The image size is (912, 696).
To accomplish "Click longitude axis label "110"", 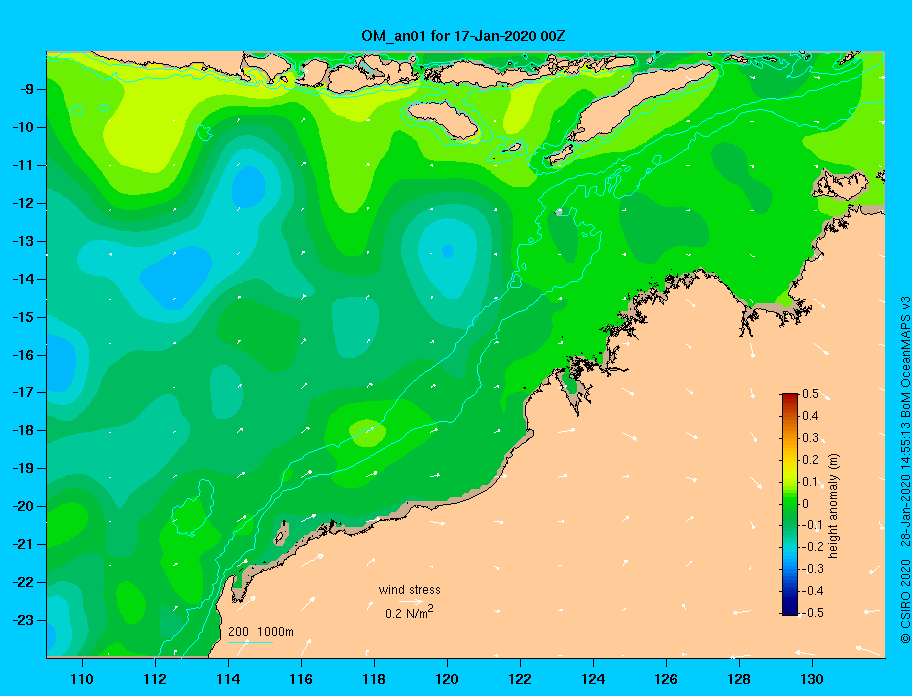I will tap(82, 679).
